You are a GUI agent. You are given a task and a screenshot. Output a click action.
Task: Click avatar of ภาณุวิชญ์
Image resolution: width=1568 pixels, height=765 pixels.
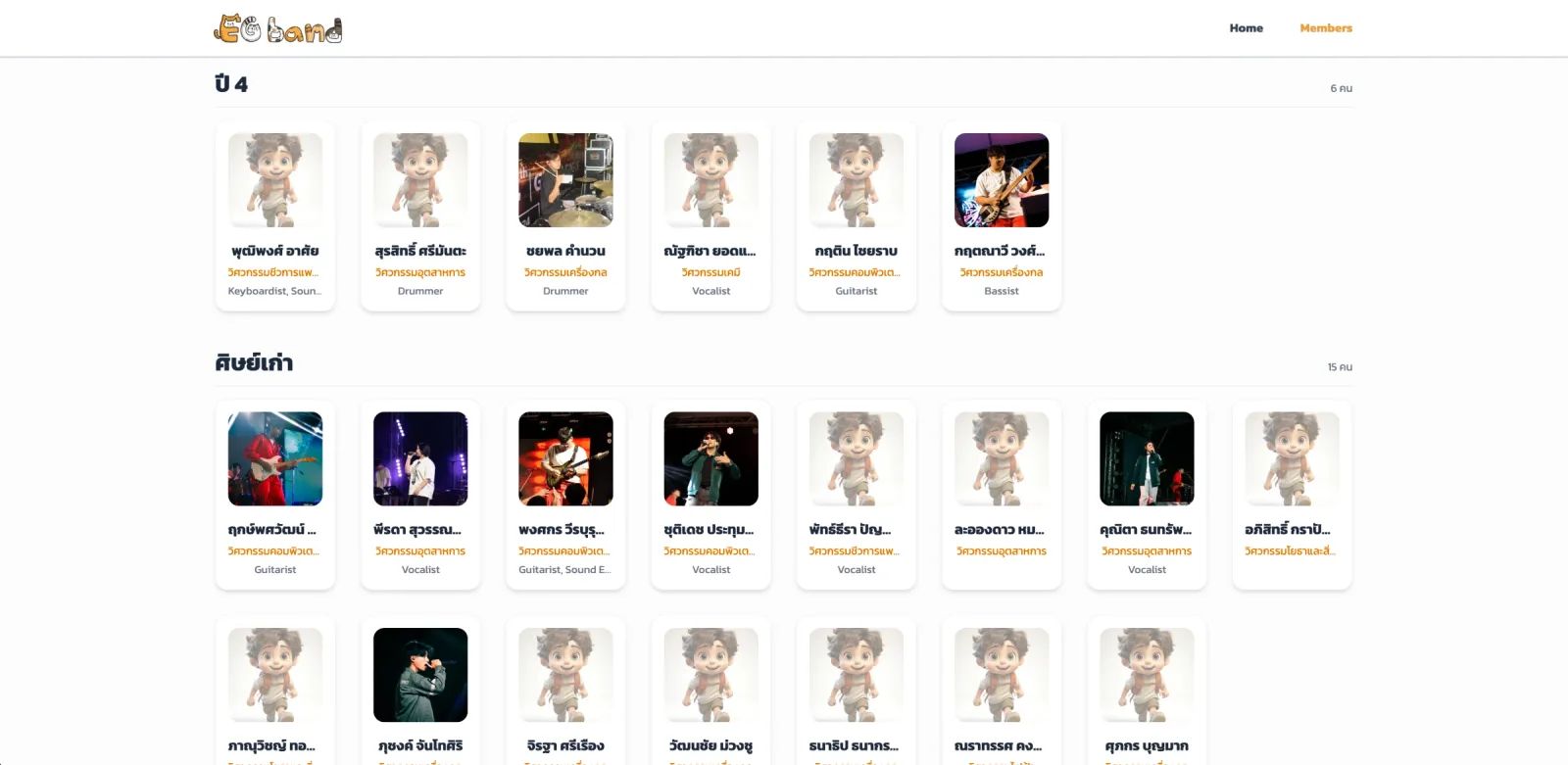click(275, 675)
